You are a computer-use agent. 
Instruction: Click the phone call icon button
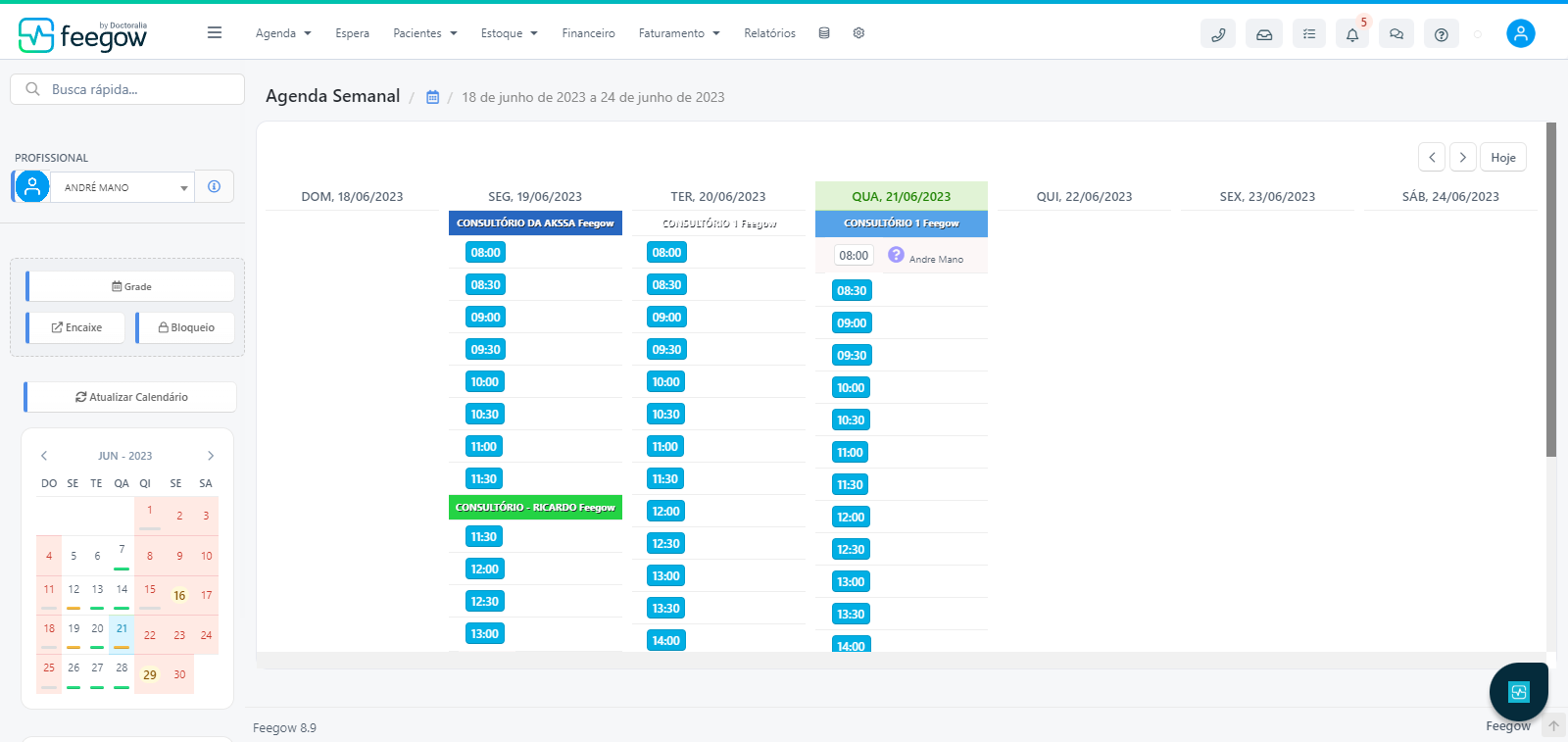1218,34
